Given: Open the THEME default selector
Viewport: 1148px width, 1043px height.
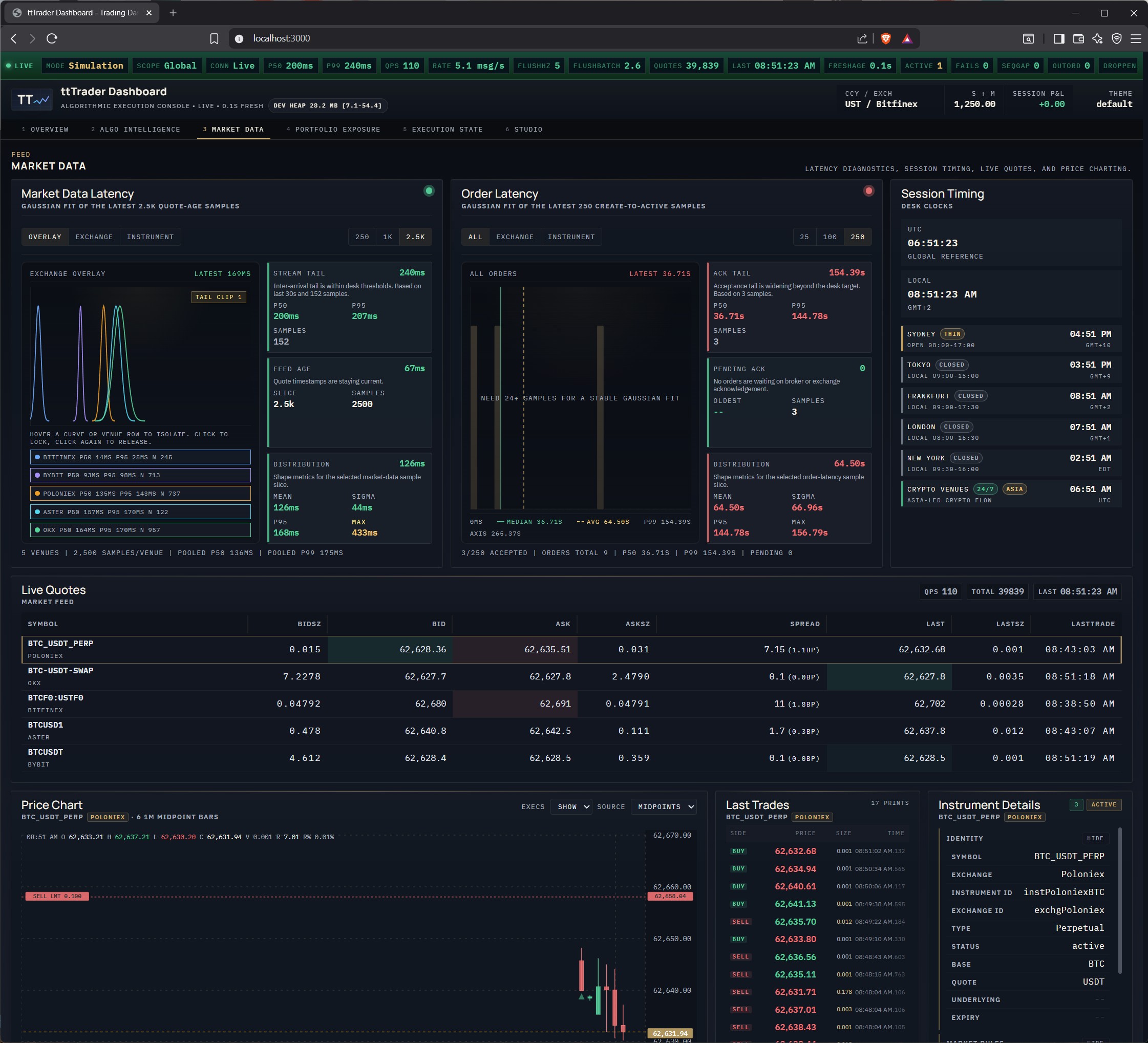Looking at the screenshot, I should pyautogui.click(x=1114, y=99).
